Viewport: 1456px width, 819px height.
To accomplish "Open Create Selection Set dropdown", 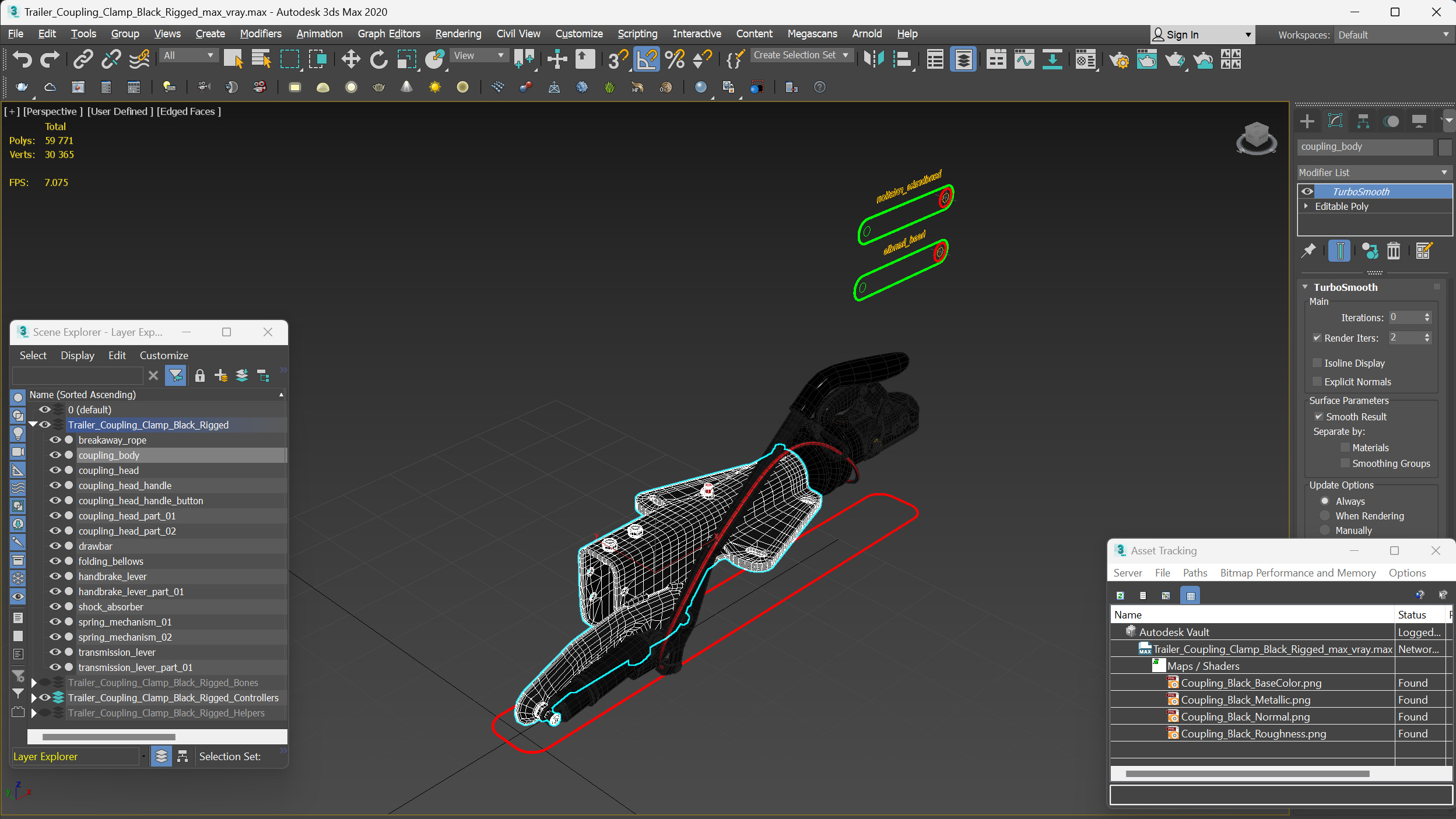I will pos(802,55).
